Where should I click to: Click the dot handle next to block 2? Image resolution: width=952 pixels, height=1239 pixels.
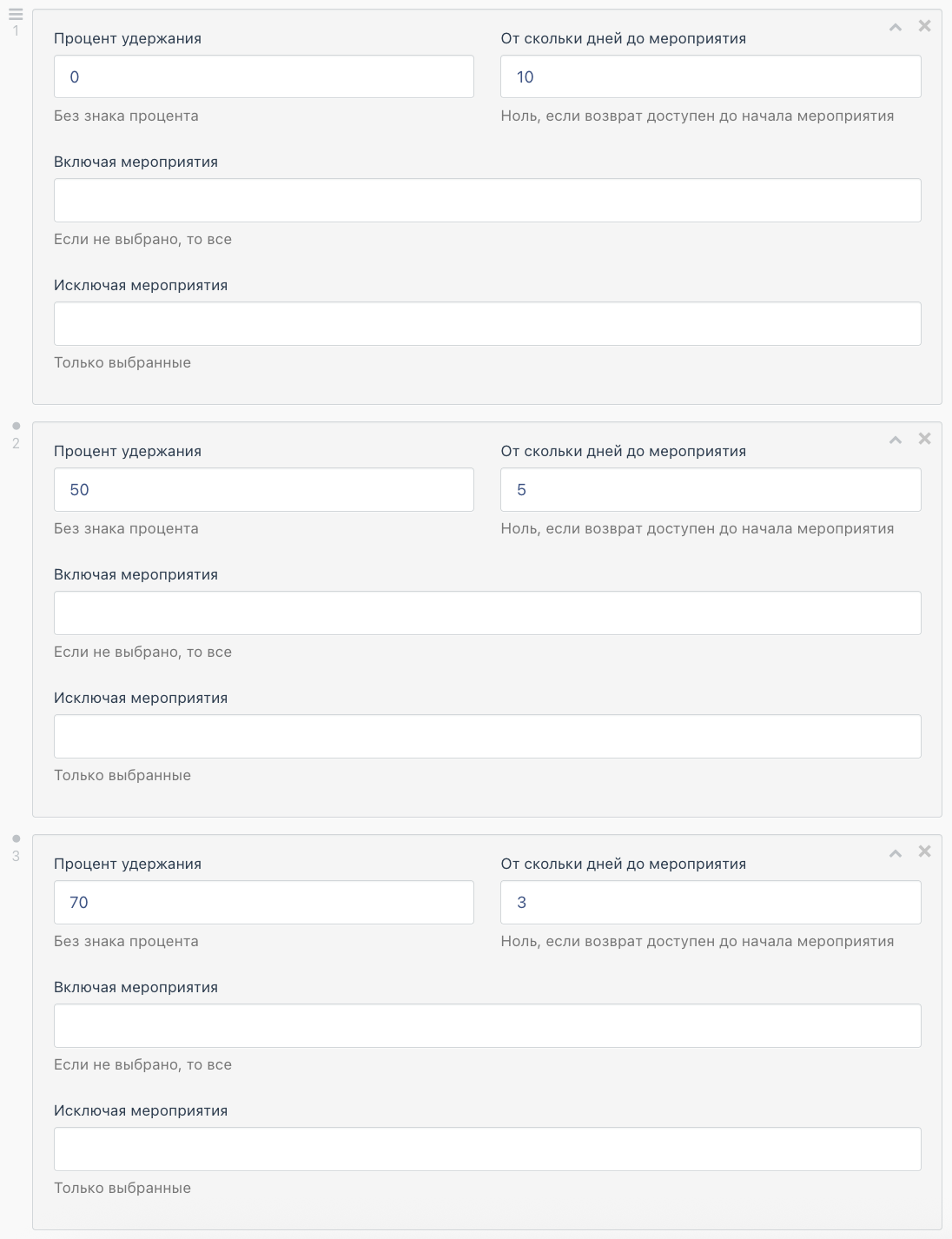(16, 426)
